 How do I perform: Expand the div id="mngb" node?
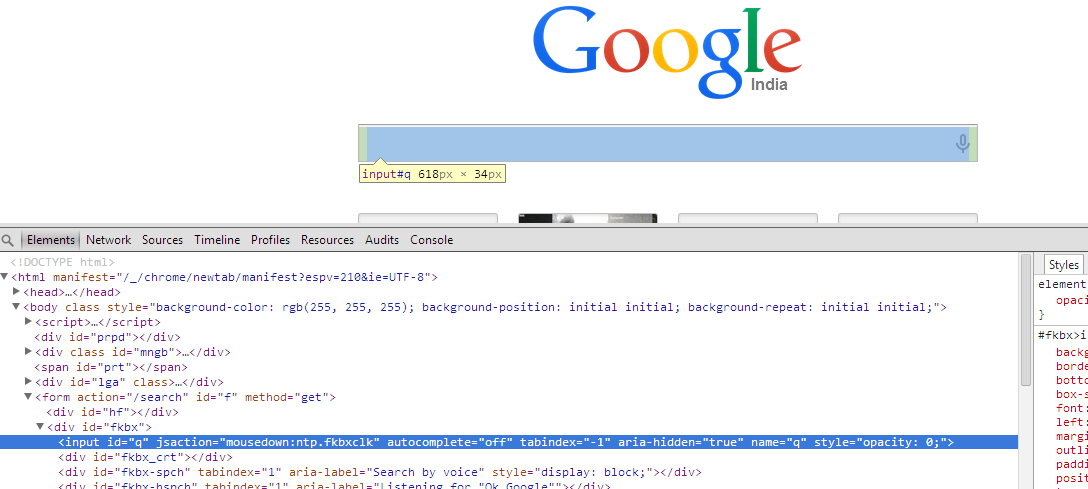[x=28, y=352]
